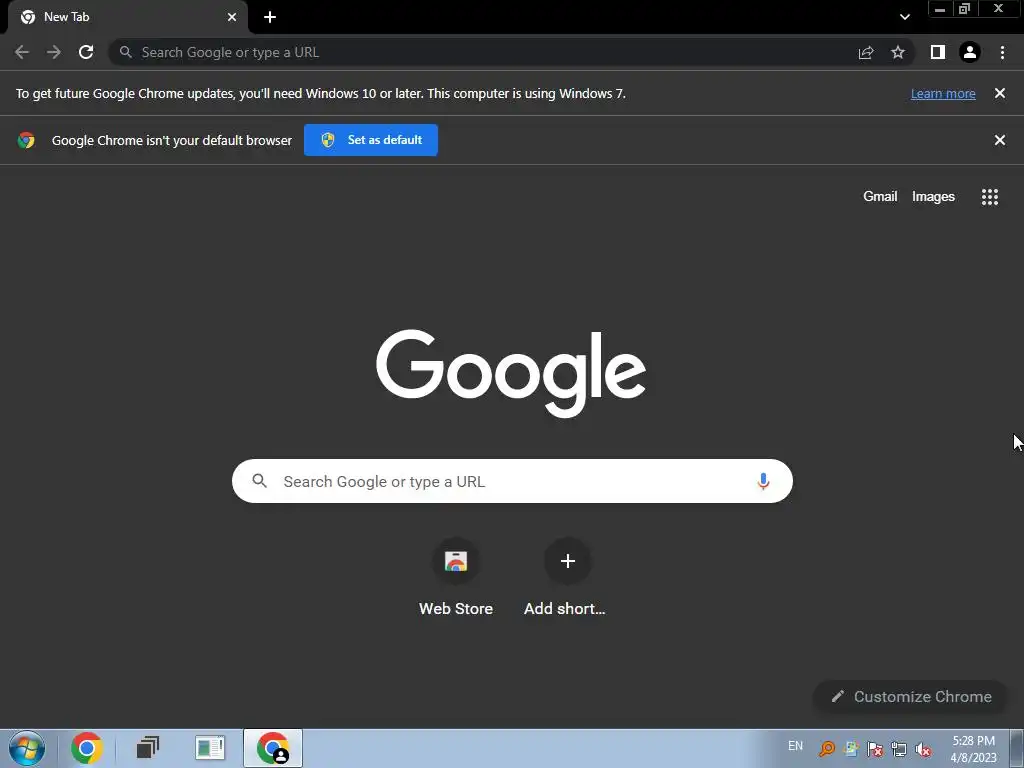
Task: Open the network status tray icon
Action: pyautogui.click(x=899, y=749)
